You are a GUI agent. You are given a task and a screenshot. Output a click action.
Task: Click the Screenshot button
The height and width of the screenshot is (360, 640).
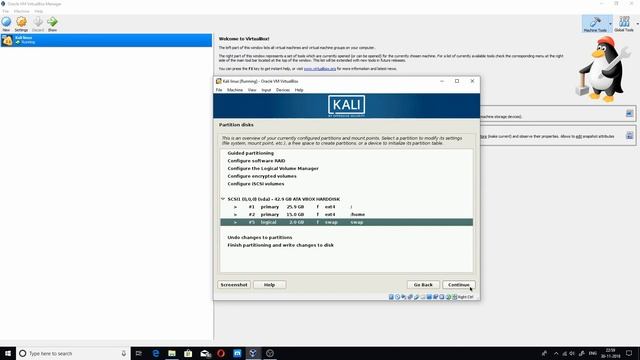coord(234,284)
